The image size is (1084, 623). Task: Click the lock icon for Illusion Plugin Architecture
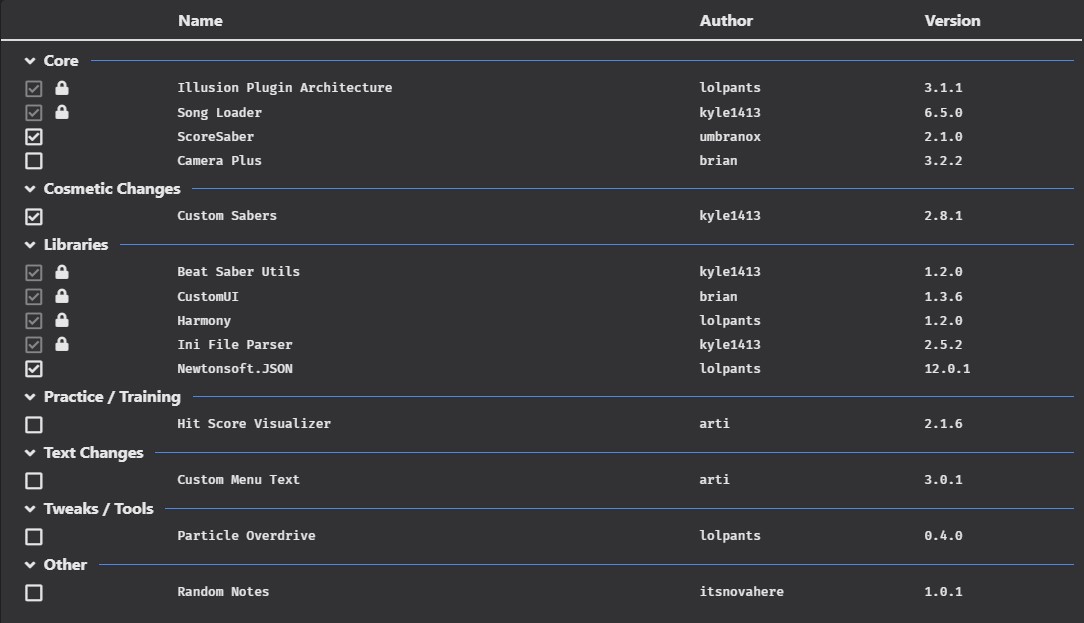coord(62,88)
